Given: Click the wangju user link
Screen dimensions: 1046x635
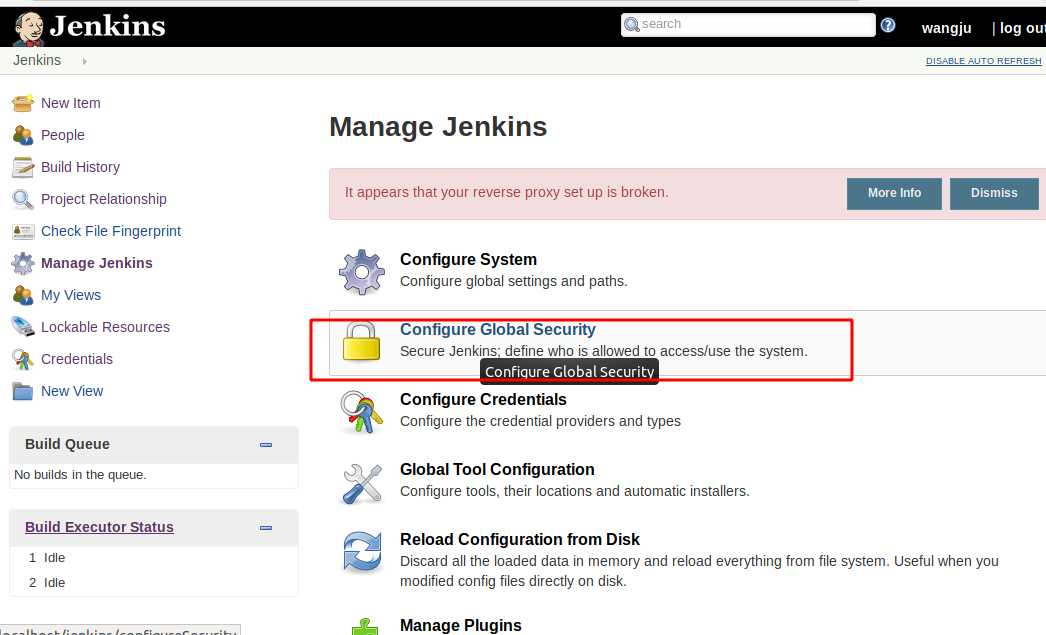Looking at the screenshot, I should tap(946, 28).
